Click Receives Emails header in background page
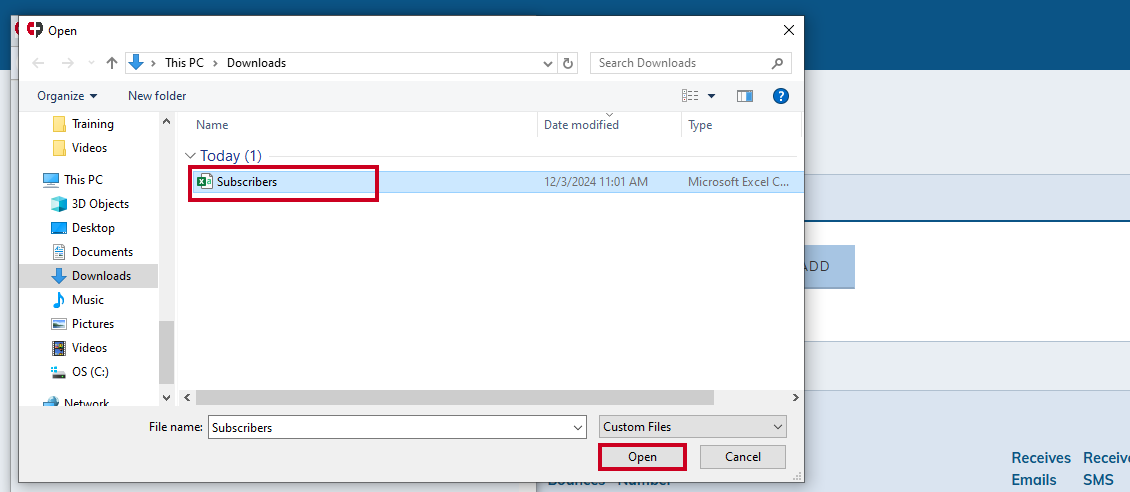1130x492 pixels. [x=1041, y=469]
